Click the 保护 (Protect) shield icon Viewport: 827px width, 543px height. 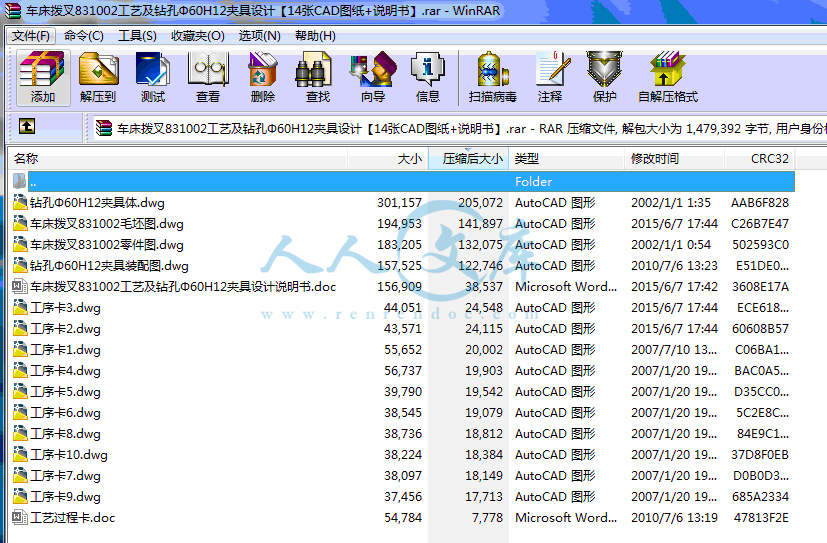pyautogui.click(x=604, y=77)
